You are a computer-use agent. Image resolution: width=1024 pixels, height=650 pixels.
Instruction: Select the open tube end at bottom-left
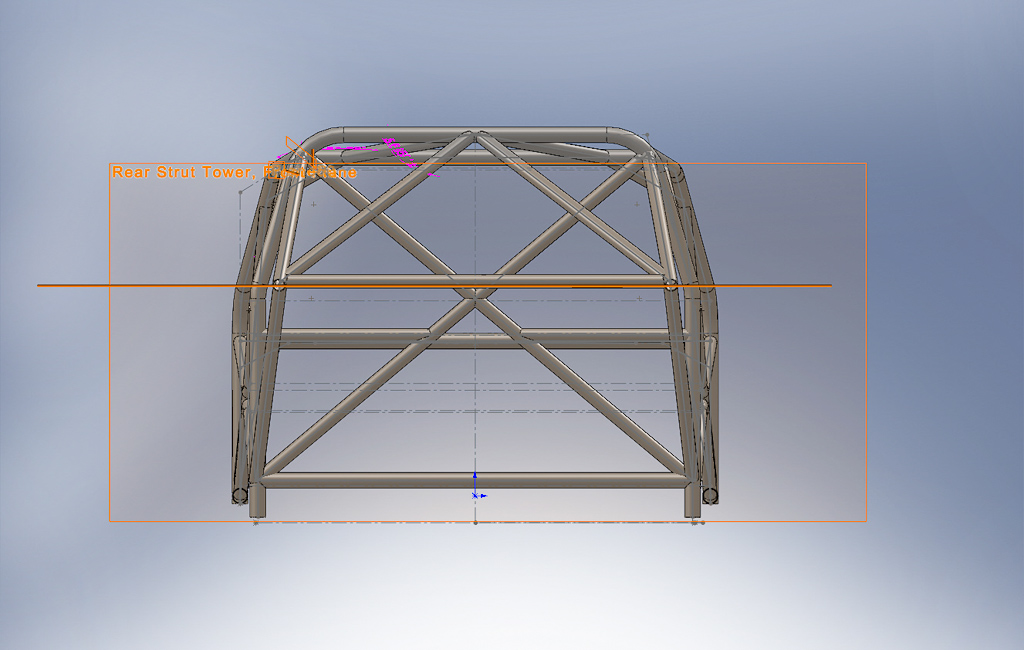pyautogui.click(x=240, y=495)
